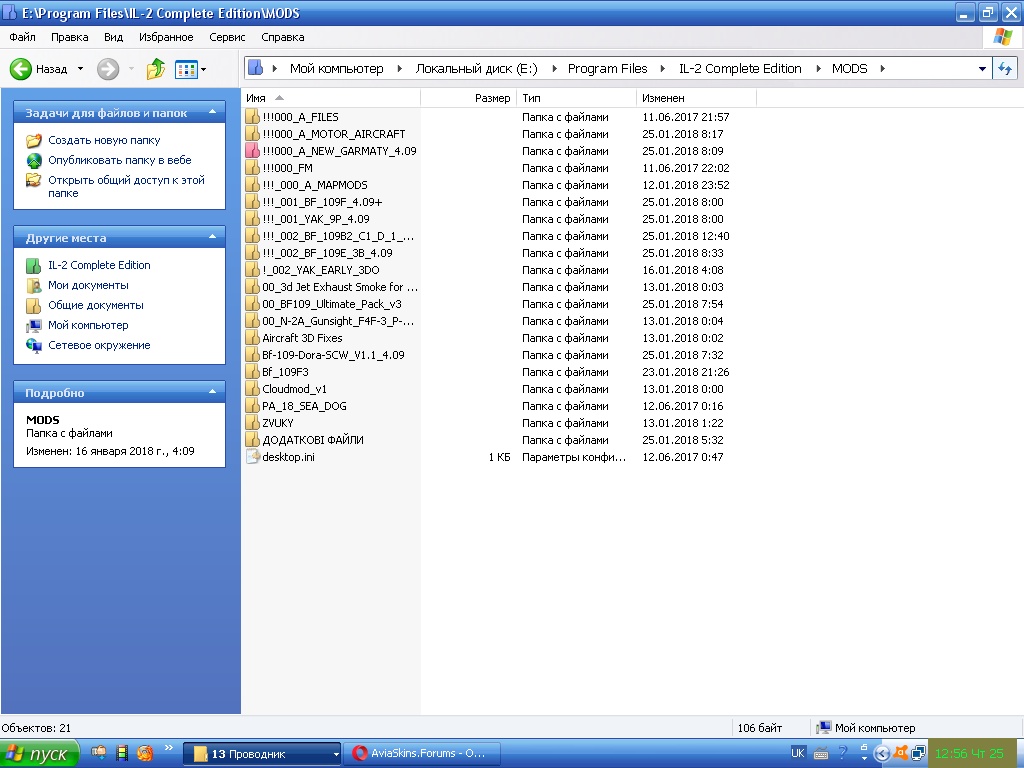This screenshot has width=1024, height=768.
Task: Click show desktop quick launch icon
Action: coord(99,753)
